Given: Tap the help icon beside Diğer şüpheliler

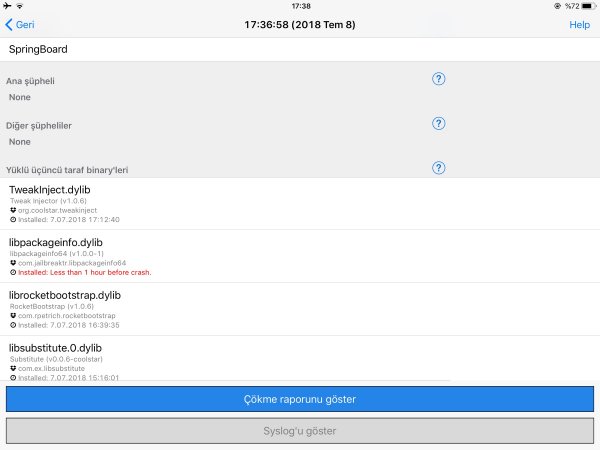Looking at the screenshot, I should (438, 123).
